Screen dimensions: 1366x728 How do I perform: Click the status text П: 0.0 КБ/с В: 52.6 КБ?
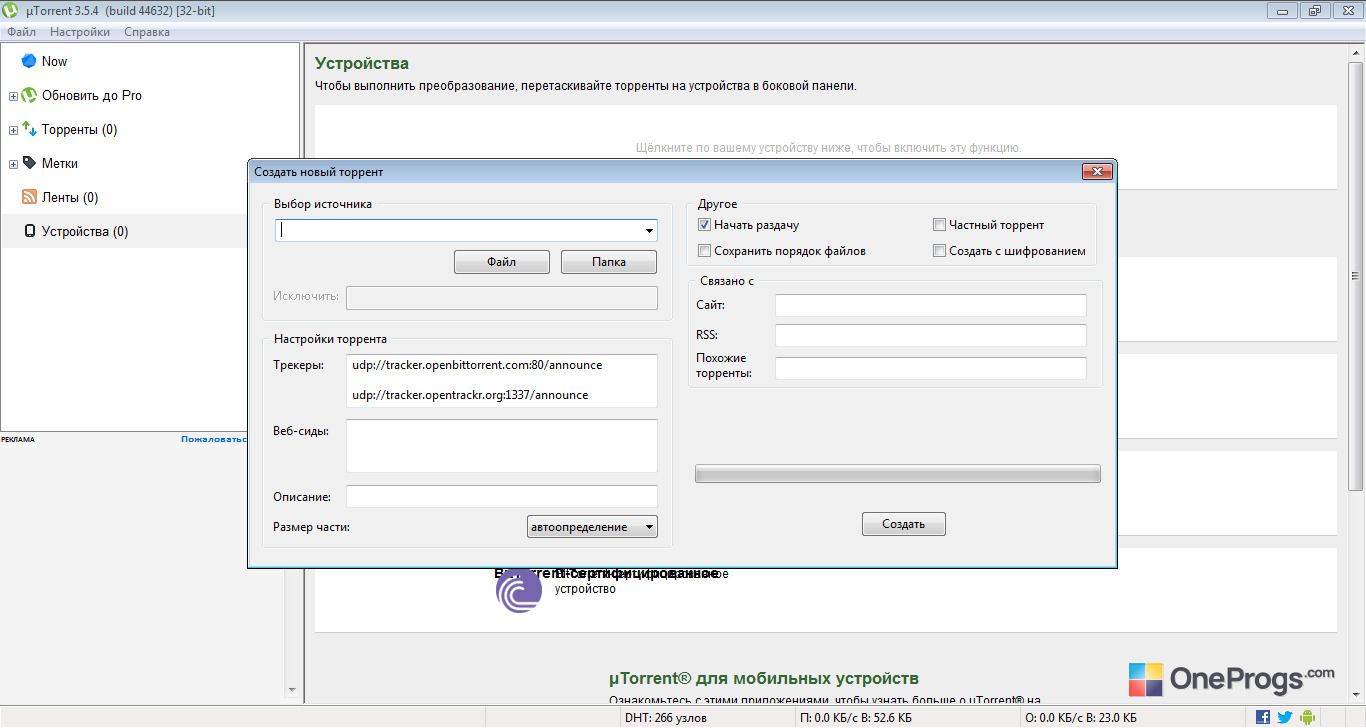tap(856, 718)
